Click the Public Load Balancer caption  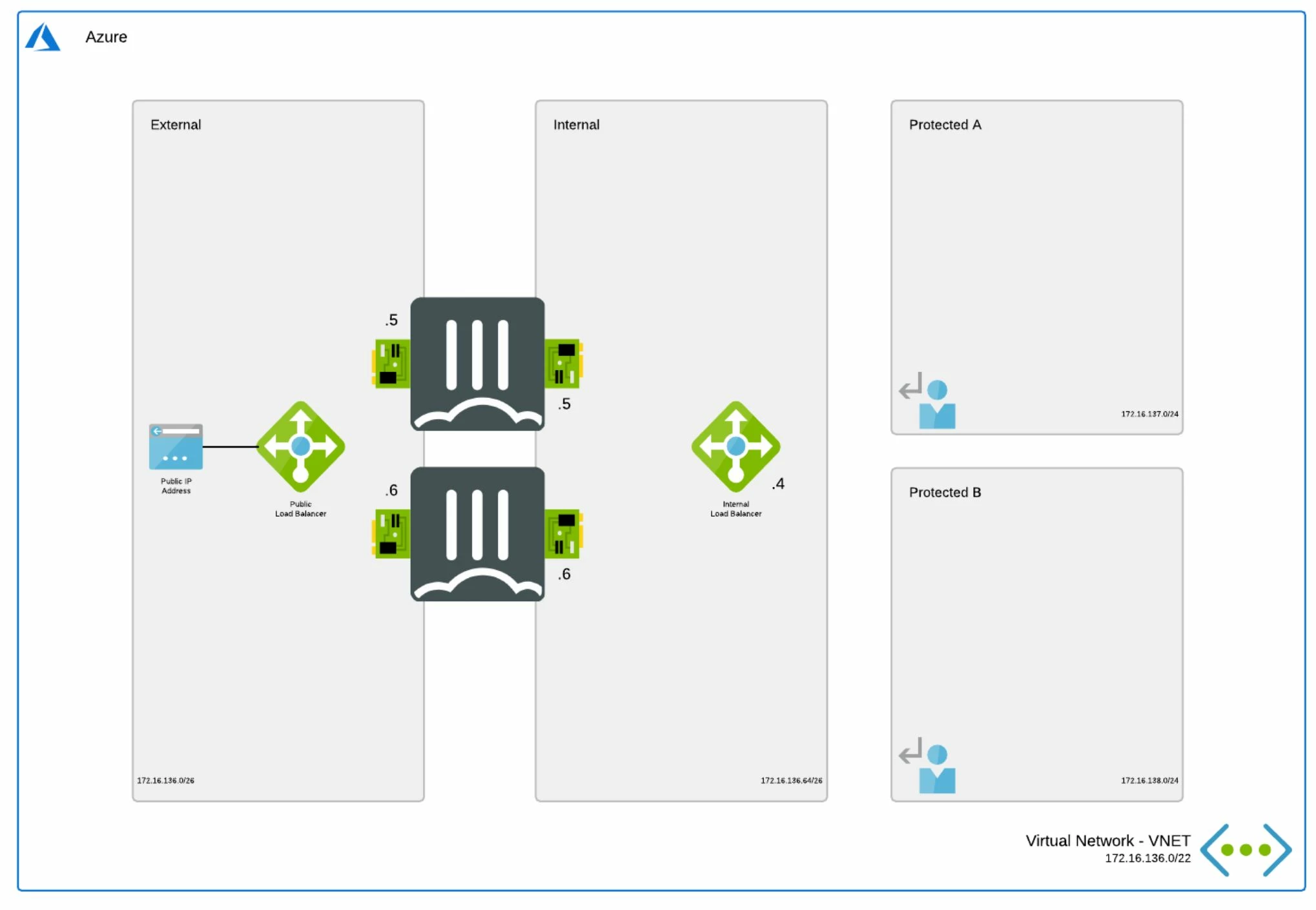300,509
